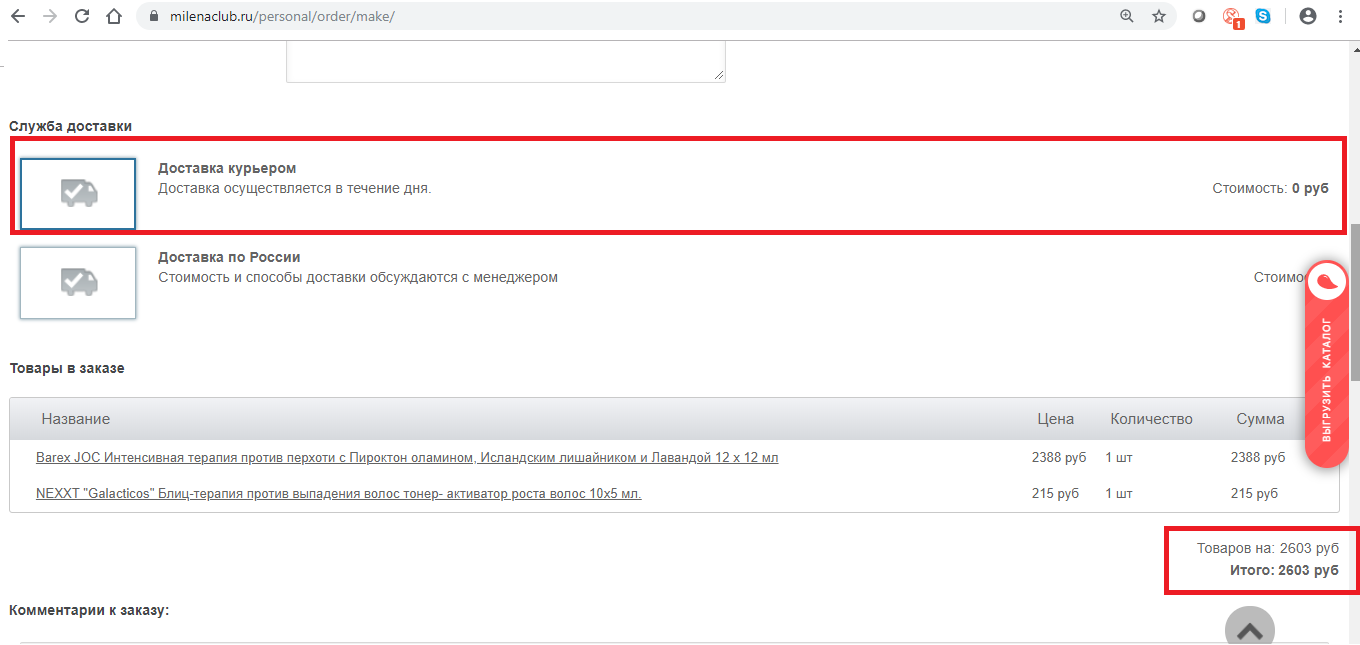Screen dimensions: 1360x645
Task: Click the Комментарии к заказу label
Action: tap(89, 610)
